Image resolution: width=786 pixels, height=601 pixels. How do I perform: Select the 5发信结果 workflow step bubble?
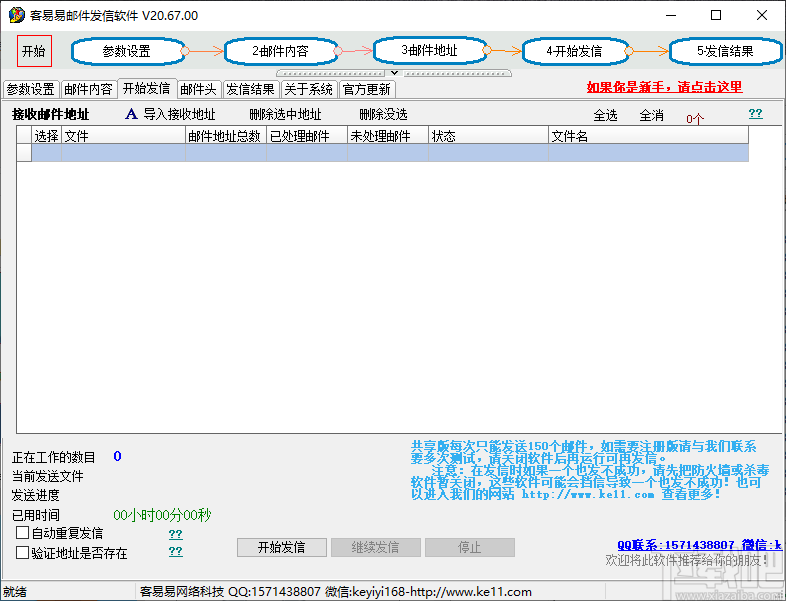(725, 51)
